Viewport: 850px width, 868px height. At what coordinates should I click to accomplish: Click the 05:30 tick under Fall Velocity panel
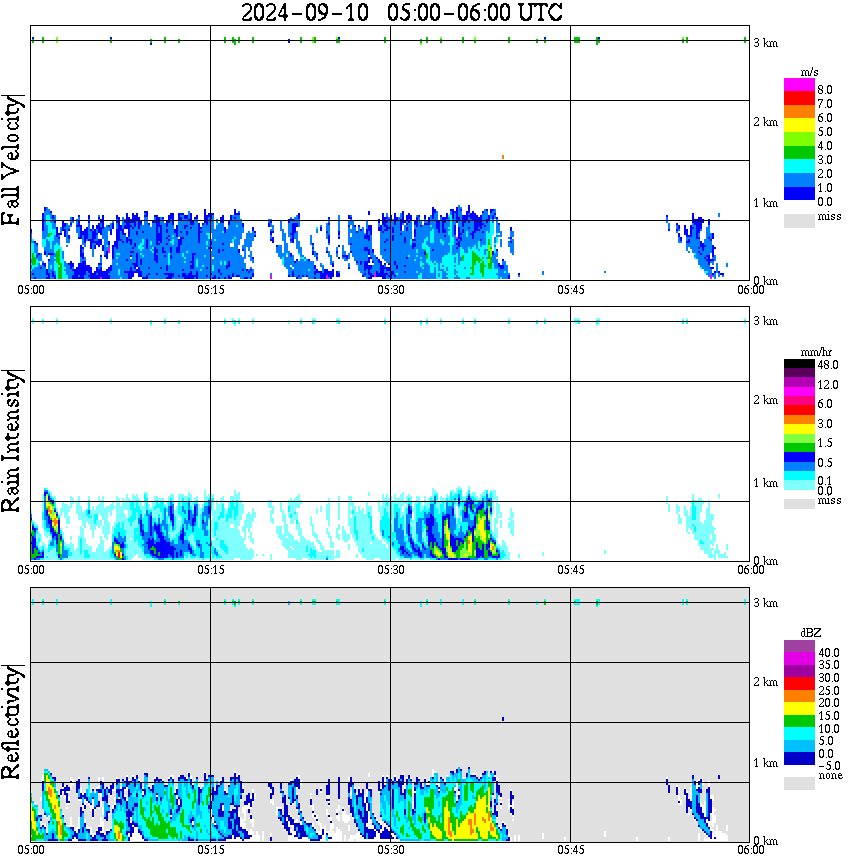pyautogui.click(x=391, y=290)
